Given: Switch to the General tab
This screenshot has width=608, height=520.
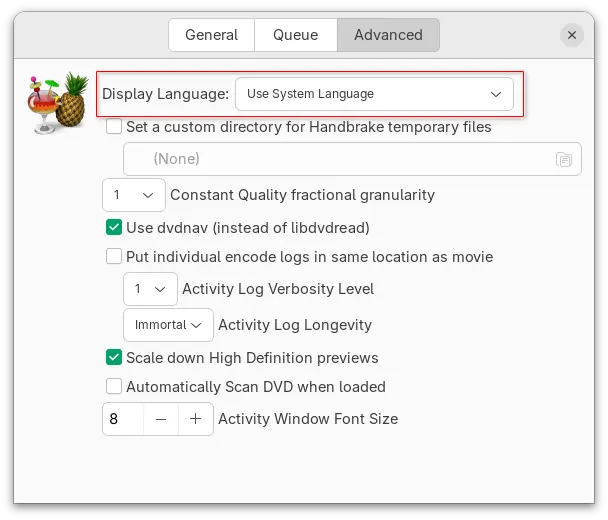Looking at the screenshot, I should [x=211, y=35].
